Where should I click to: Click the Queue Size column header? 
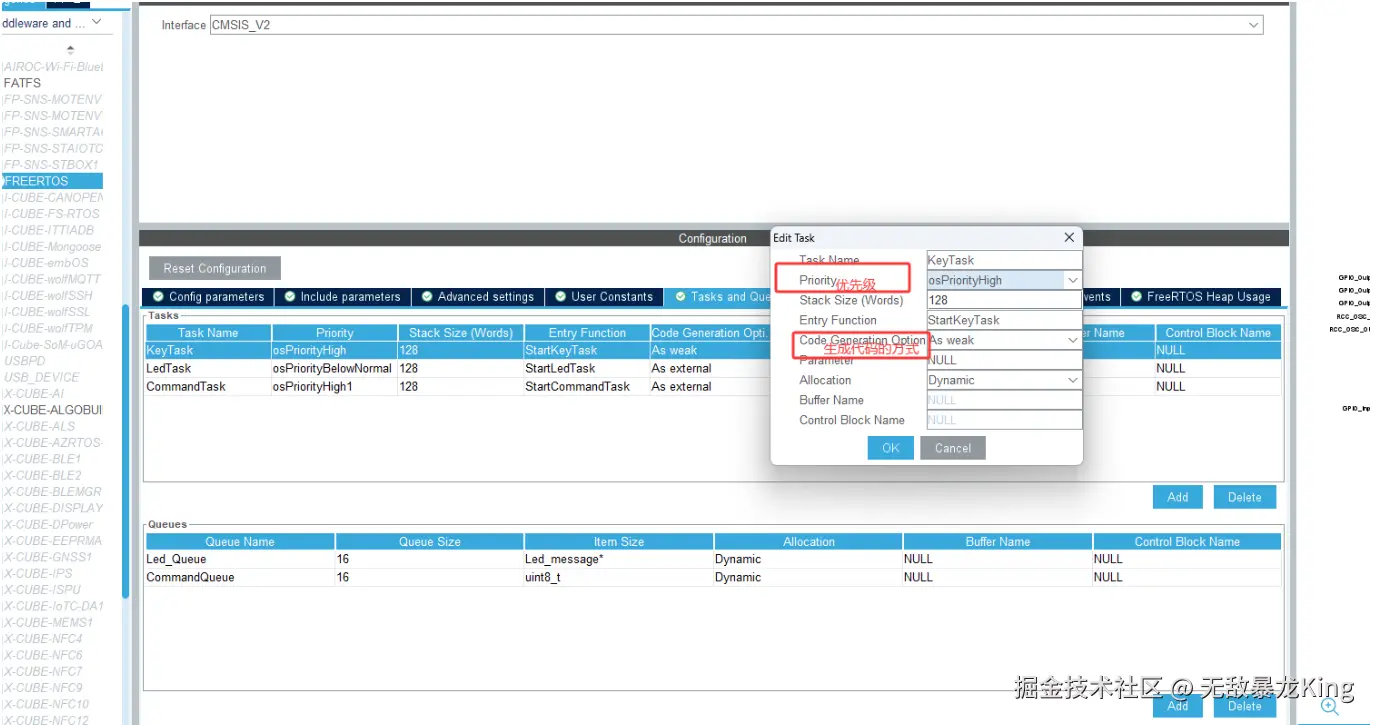[x=430, y=542]
